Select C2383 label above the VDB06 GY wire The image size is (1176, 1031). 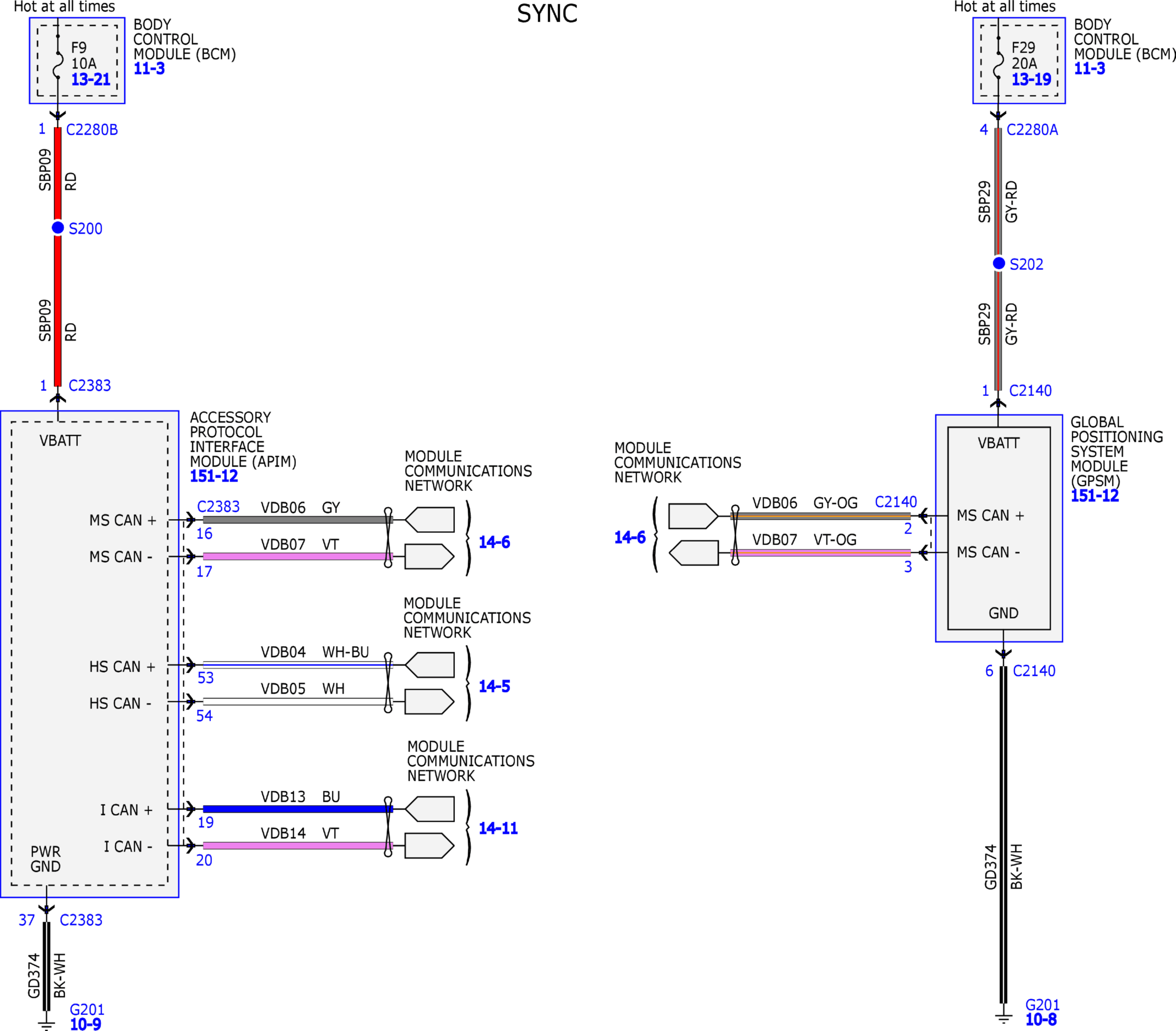(x=219, y=506)
